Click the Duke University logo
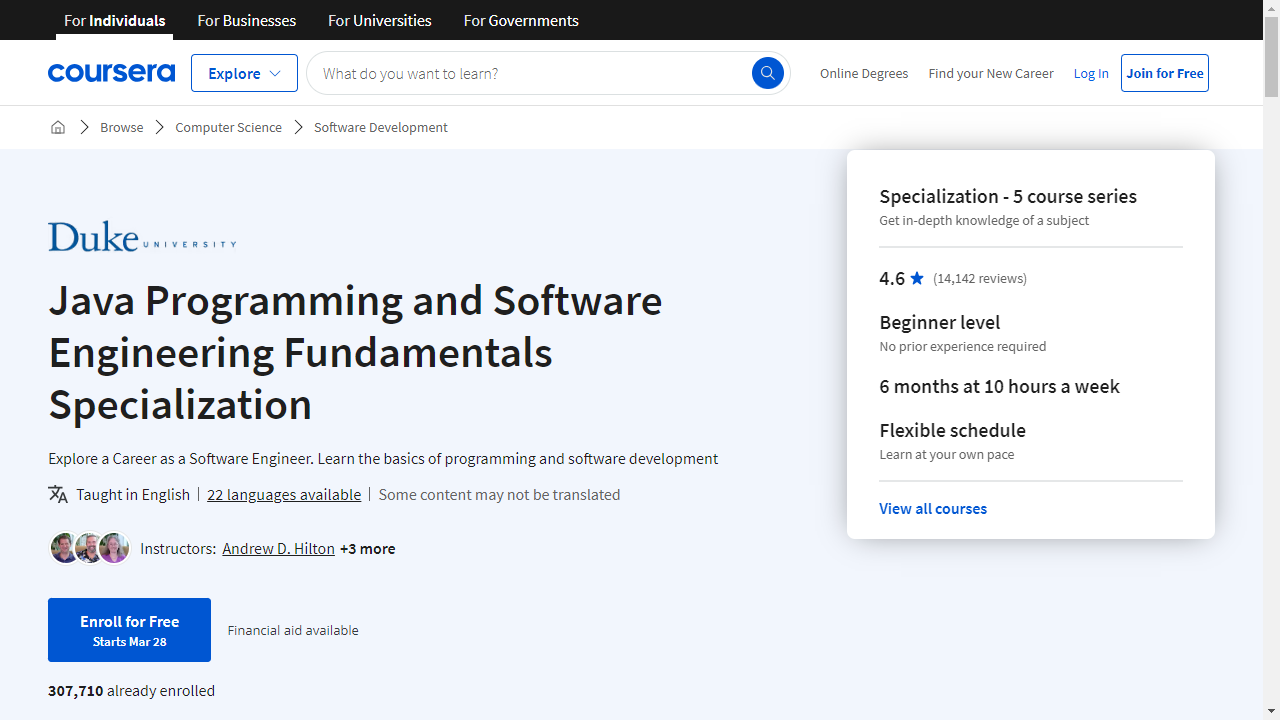The image size is (1280, 720). pos(142,237)
